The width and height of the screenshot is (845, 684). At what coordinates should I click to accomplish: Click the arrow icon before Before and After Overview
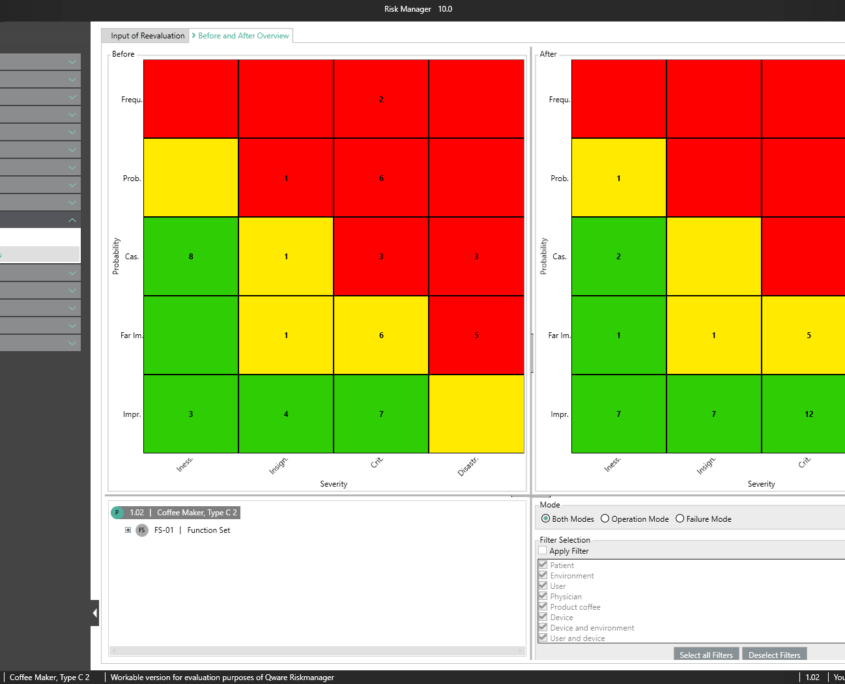(x=193, y=36)
